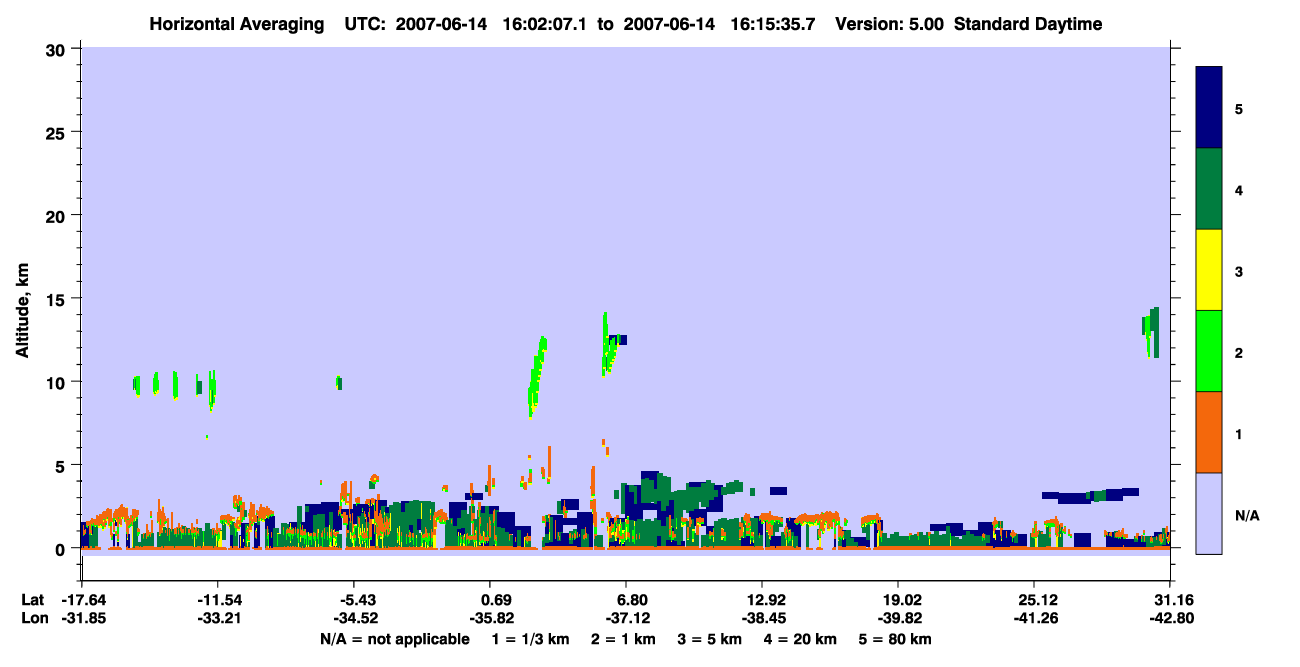This screenshot has height=667, width=1300.
Task: Click the altitude tick label "15"
Action: pyautogui.click(x=58, y=299)
